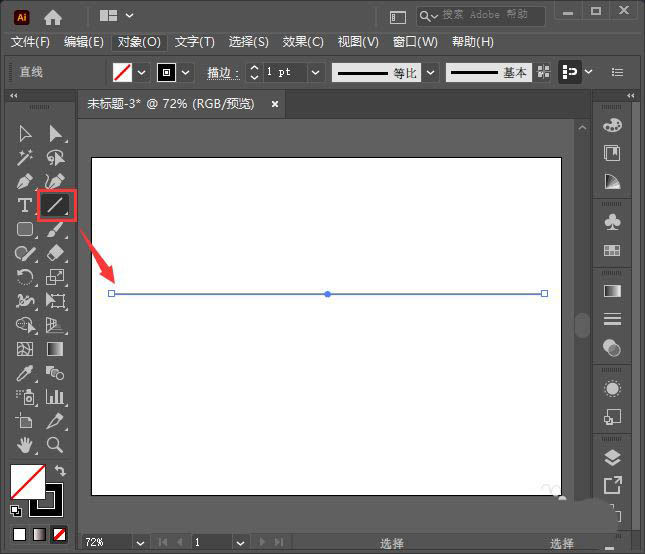Open the Asset Export panel
Image resolution: width=645 pixels, height=554 pixels.
pos(612,485)
